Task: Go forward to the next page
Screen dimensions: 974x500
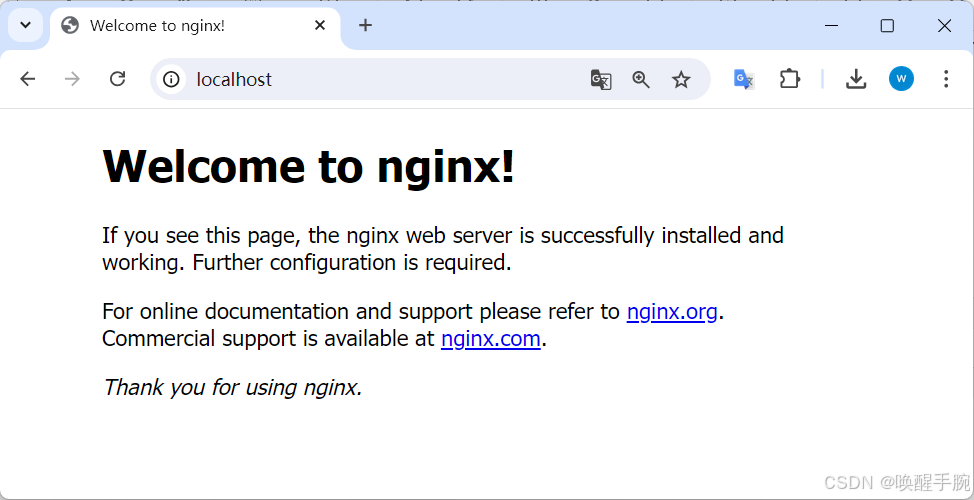Action: 72,79
